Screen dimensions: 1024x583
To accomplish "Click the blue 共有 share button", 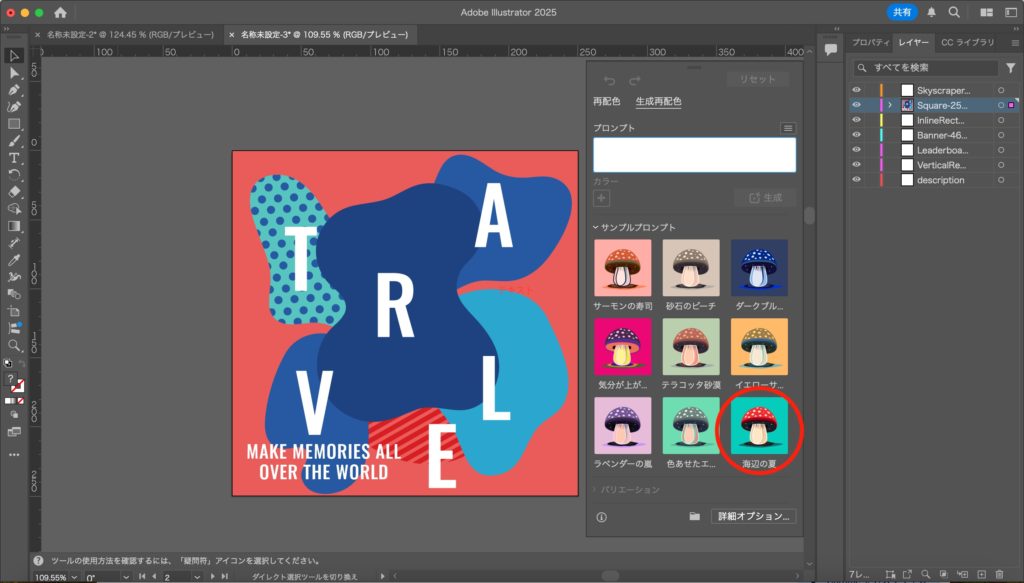I will click(x=902, y=12).
